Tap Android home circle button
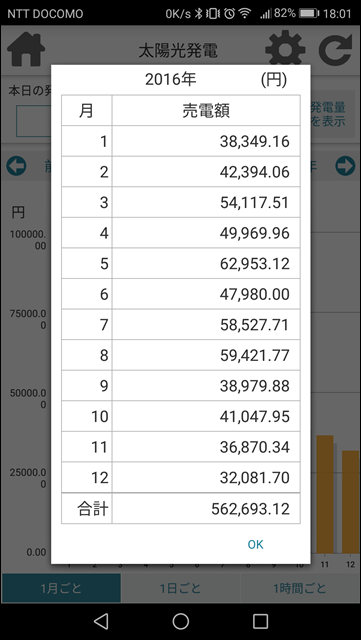Image resolution: width=361 pixels, height=640 pixels. pyautogui.click(x=180, y=621)
